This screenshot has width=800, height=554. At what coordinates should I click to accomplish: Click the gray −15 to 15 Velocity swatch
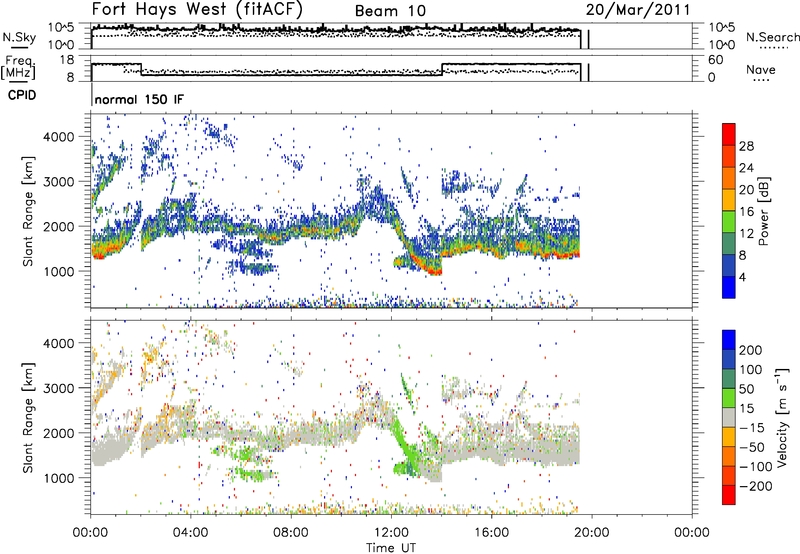pos(729,417)
